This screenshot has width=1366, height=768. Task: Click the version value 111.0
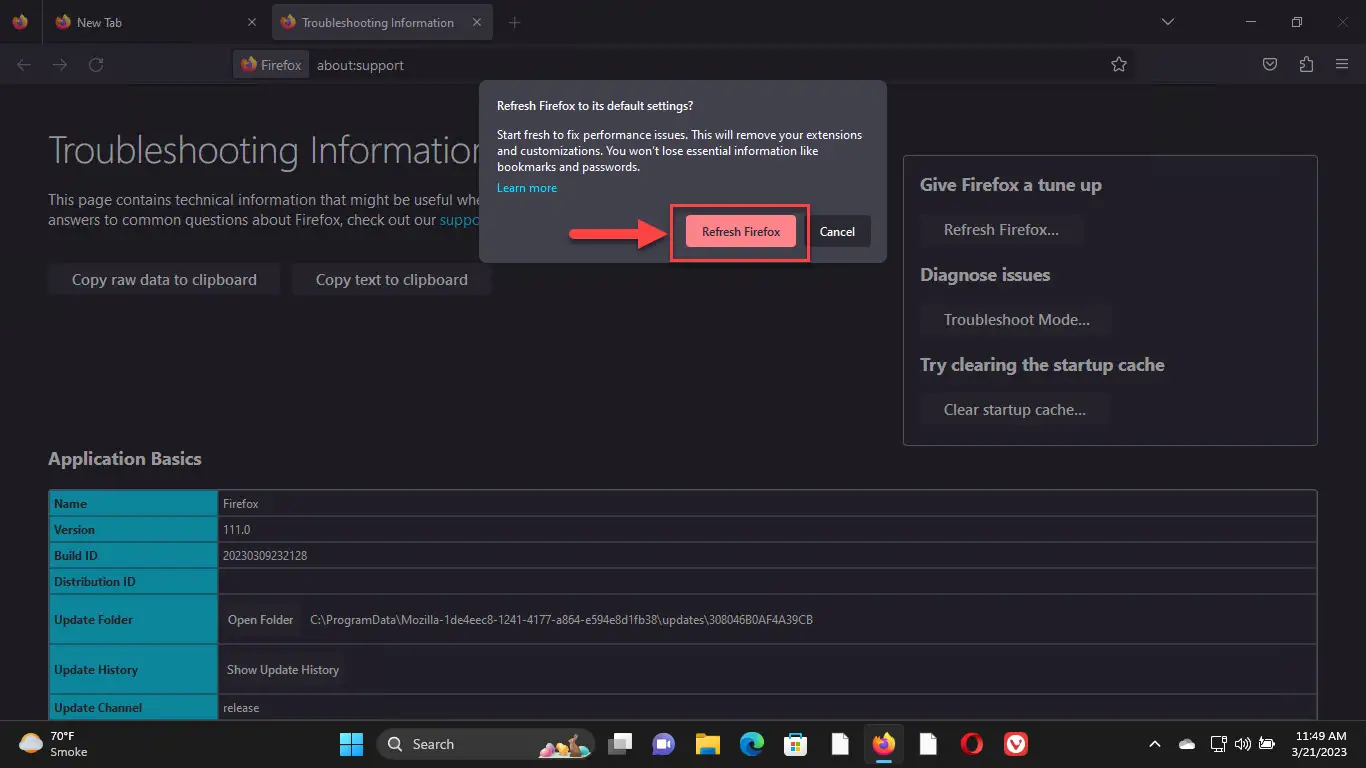pos(237,530)
